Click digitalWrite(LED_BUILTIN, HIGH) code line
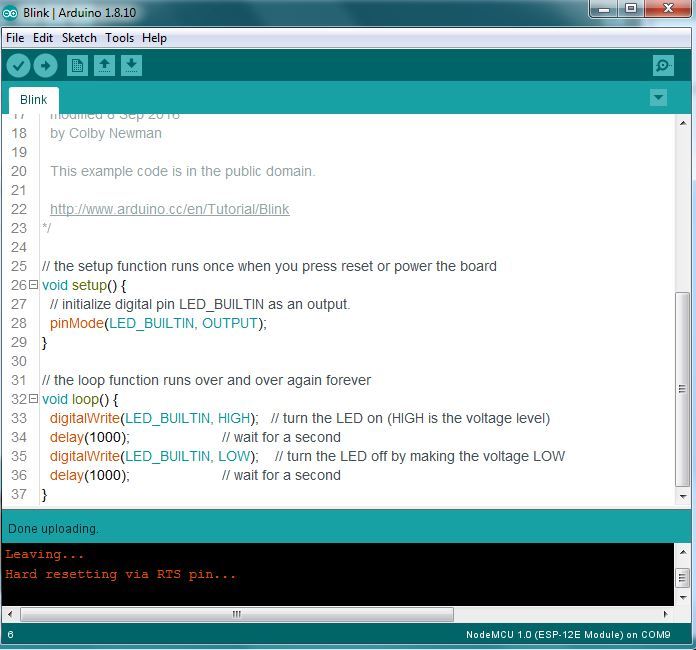The image size is (696, 650). coord(154,418)
